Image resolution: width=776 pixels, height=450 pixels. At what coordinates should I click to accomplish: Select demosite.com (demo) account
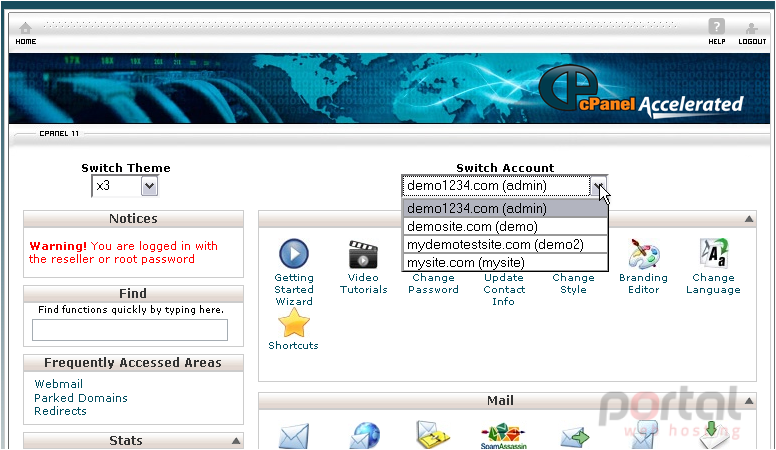[505, 227]
